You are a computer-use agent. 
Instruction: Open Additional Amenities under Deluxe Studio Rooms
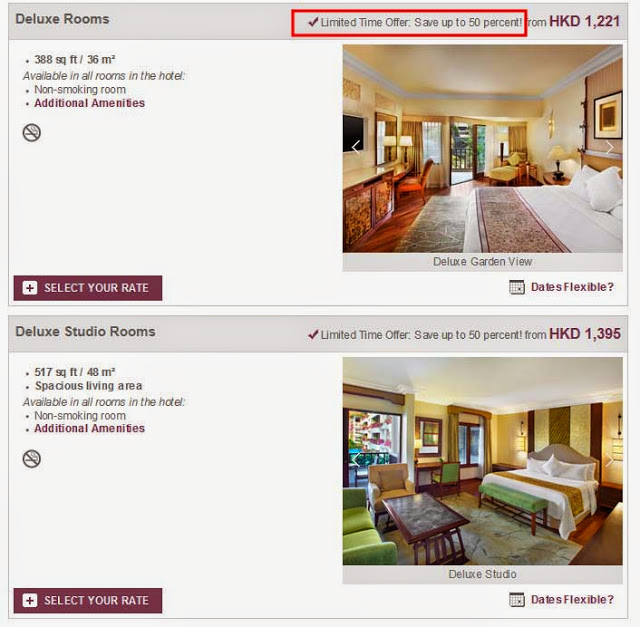(89, 428)
